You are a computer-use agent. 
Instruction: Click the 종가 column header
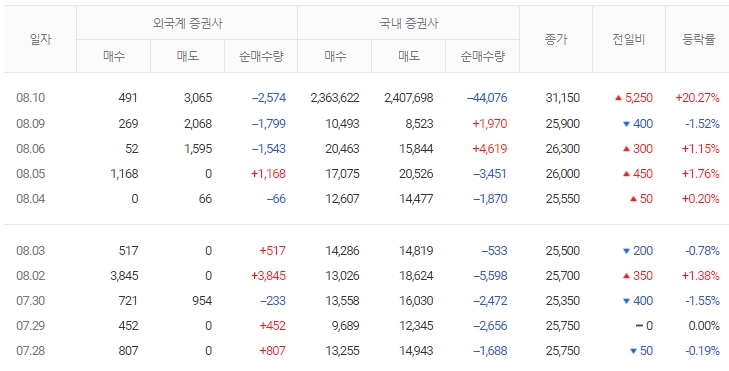(x=556, y=40)
